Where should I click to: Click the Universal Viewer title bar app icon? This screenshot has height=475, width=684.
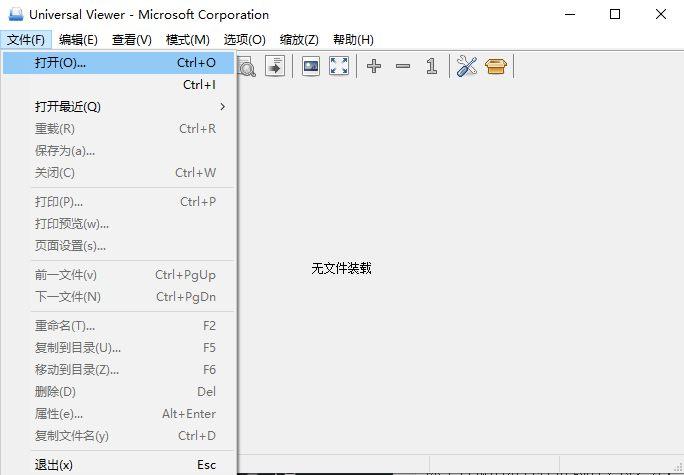click(16, 14)
